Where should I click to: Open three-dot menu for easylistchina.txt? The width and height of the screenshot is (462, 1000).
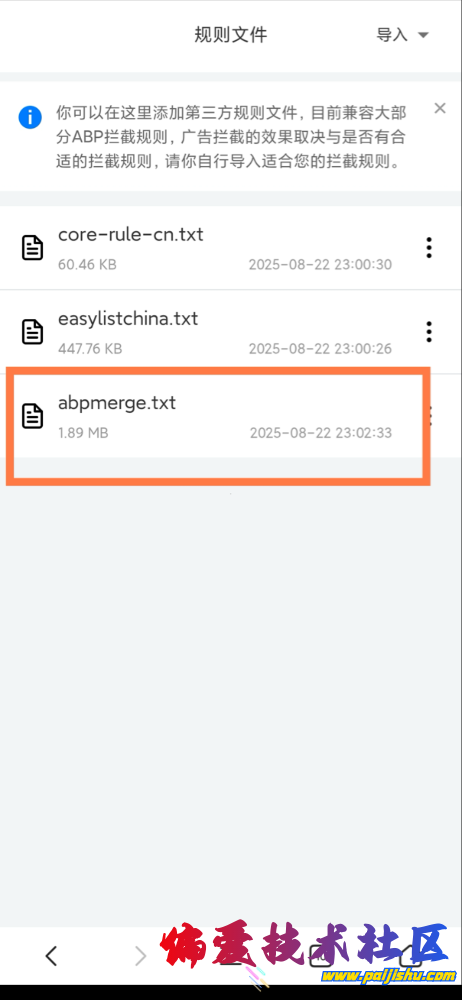(429, 332)
